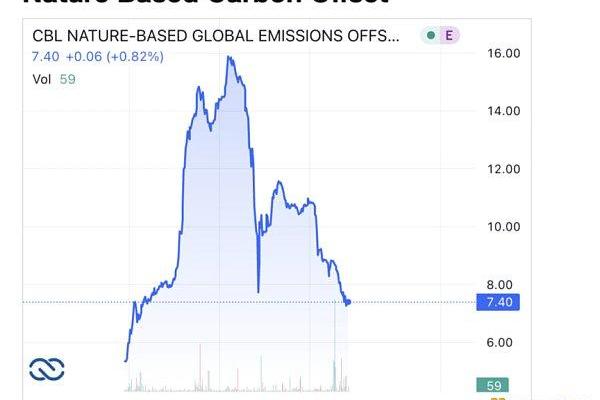Select the blue 7.40 current price tag

(x=498, y=302)
